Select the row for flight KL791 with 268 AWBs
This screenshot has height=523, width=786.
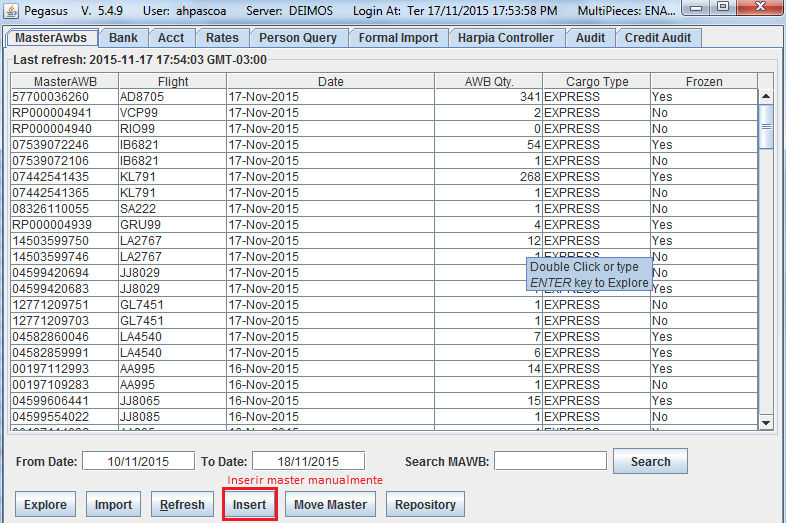click(x=384, y=177)
